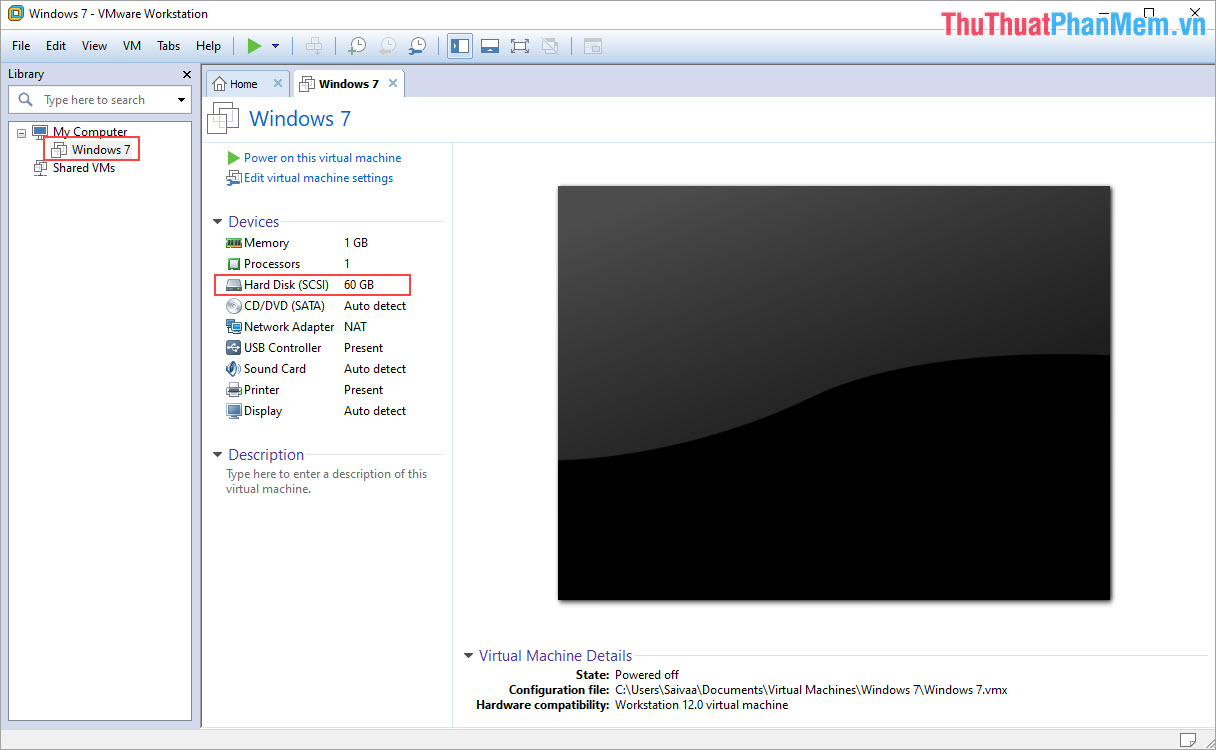This screenshot has height=750, width=1216.
Task: Click the Power on this virtual machine link
Action: click(322, 157)
